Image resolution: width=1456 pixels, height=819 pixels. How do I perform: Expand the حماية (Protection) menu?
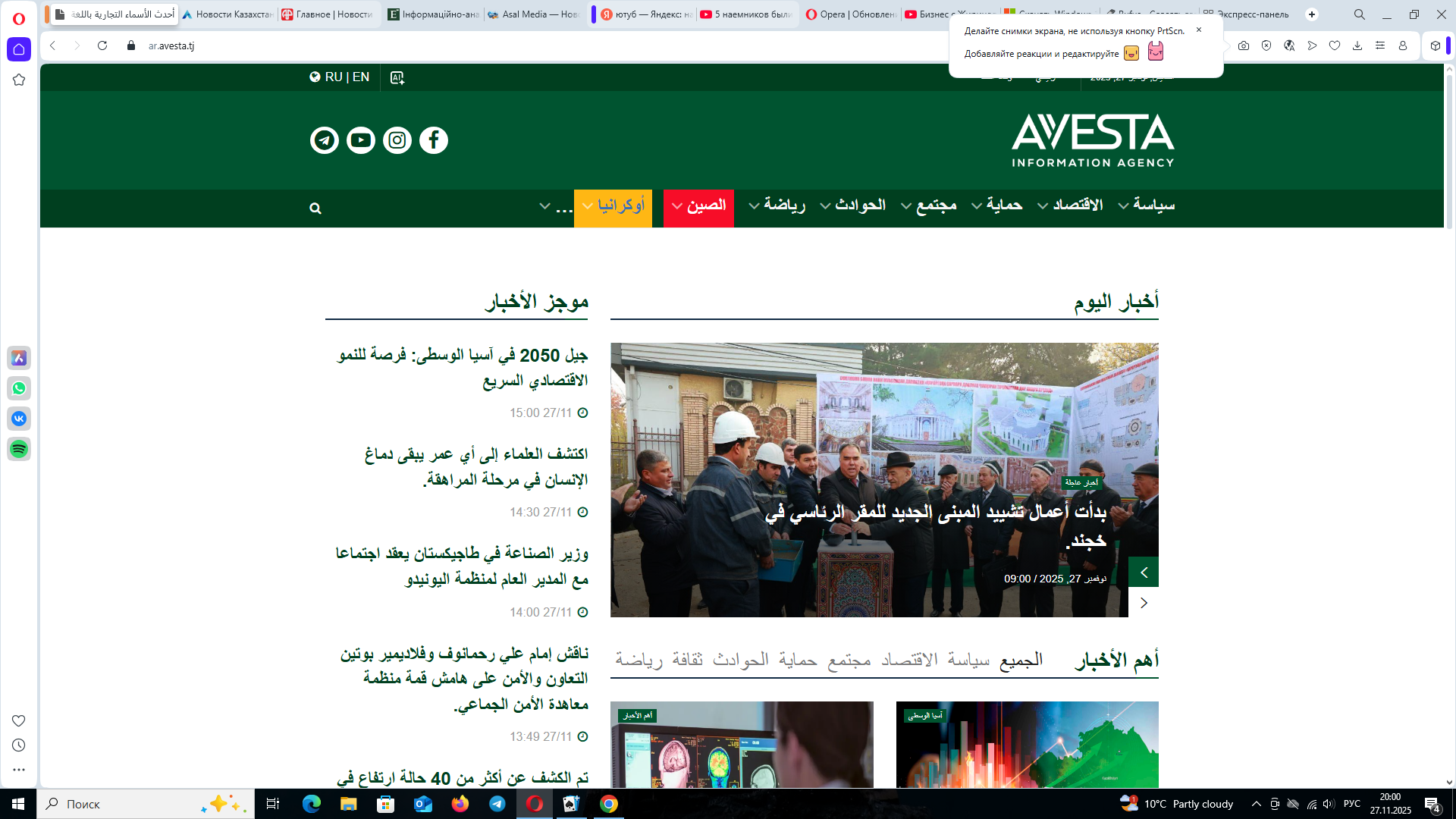click(x=997, y=206)
